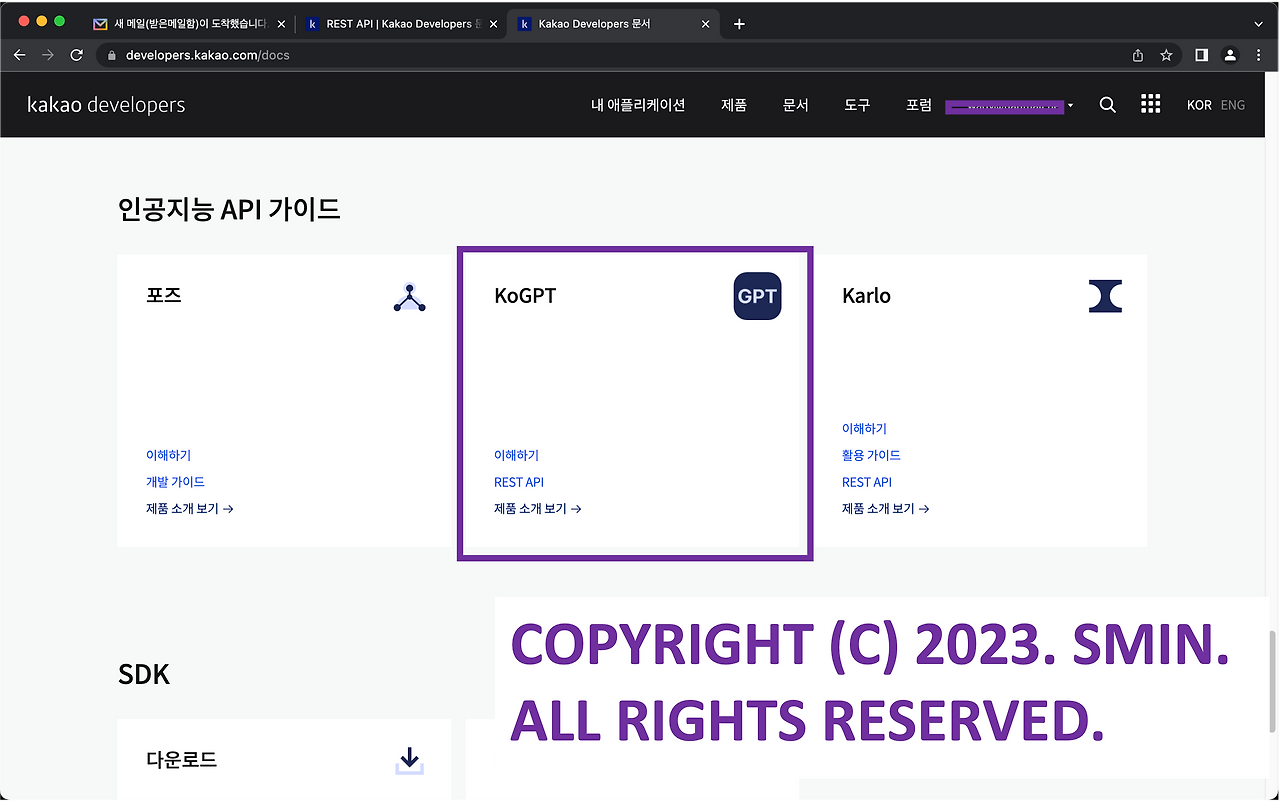Open 내 애플리케이션 menu
This screenshot has width=1280, height=801.
pyautogui.click(x=638, y=105)
